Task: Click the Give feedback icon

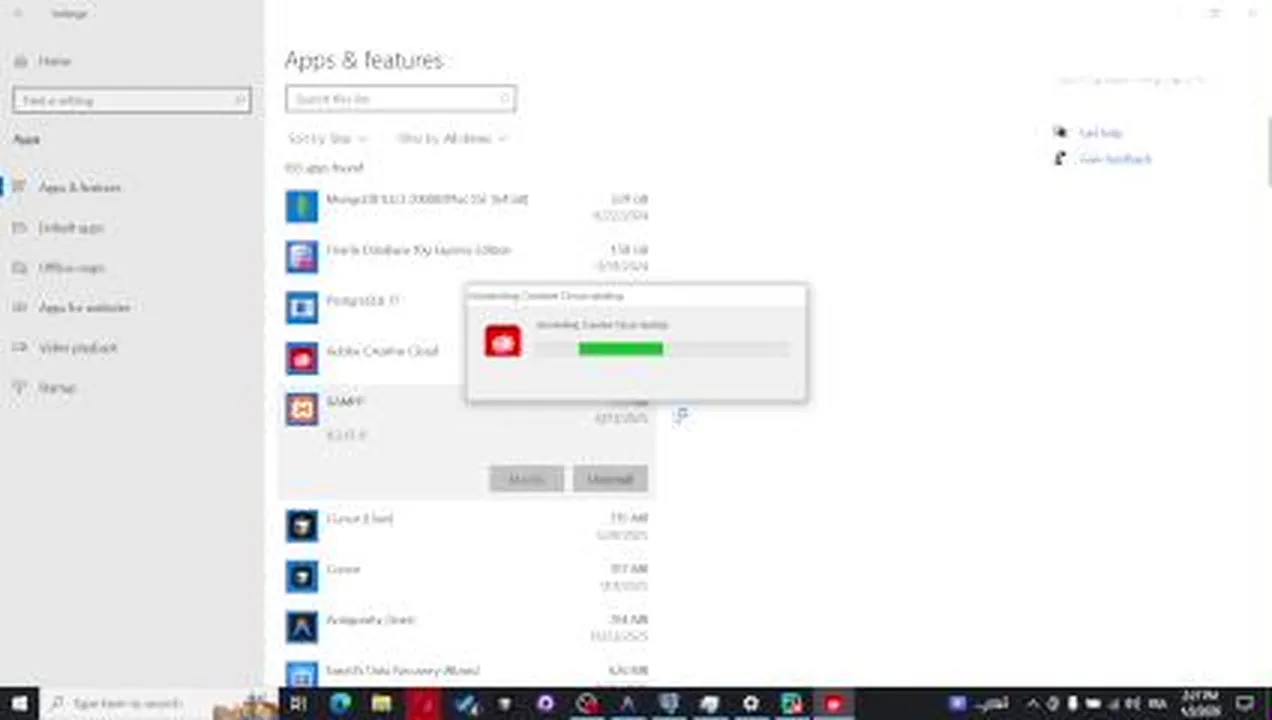Action: (1060, 158)
